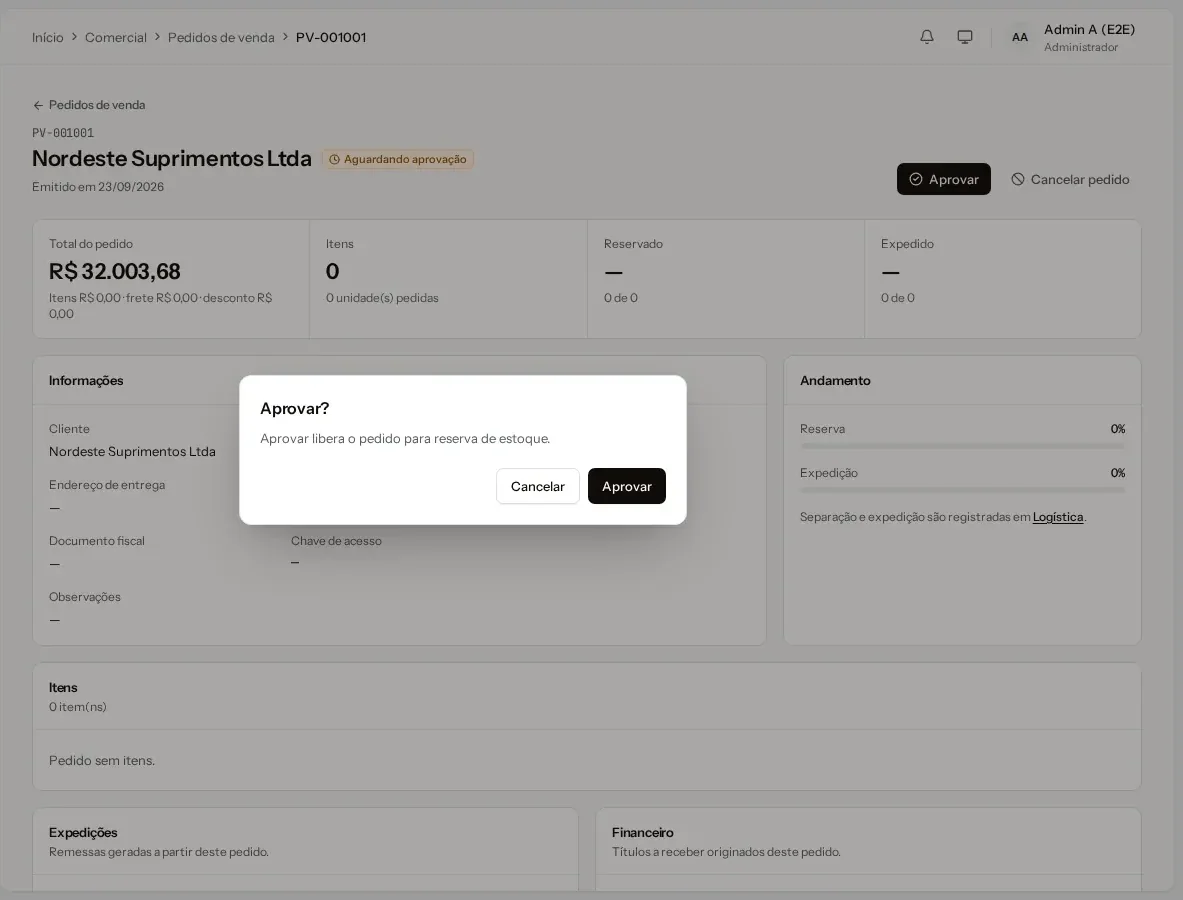Screen dimensions: 1183x900
Task: Click the Aguardando aprovação status badge
Action: 398,159
